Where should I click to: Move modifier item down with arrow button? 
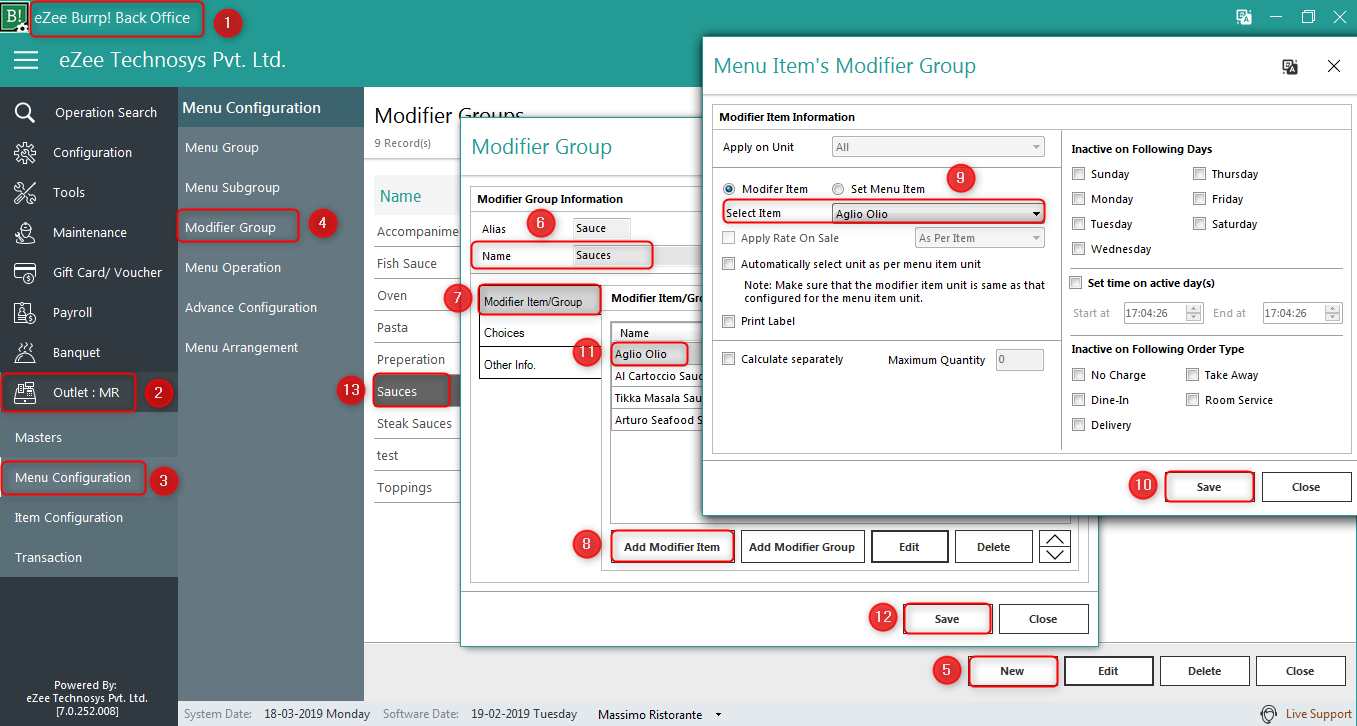pos(1055,555)
